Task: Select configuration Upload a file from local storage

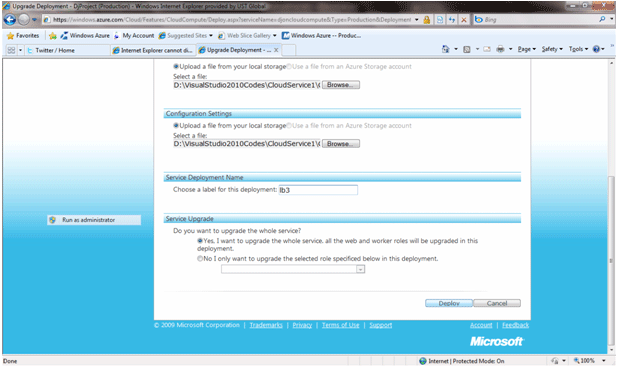Action: pos(176,125)
